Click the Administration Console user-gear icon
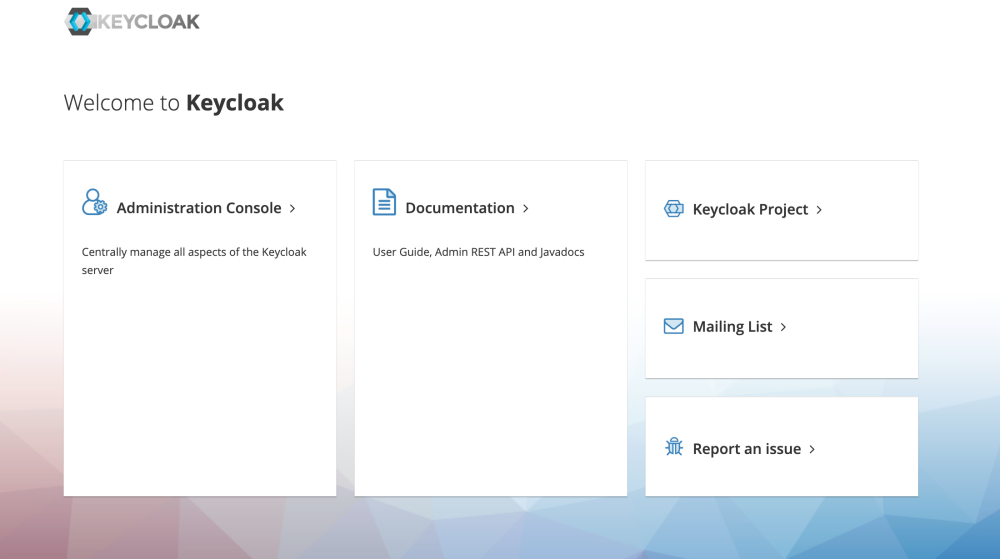The image size is (1000, 559). 94,202
